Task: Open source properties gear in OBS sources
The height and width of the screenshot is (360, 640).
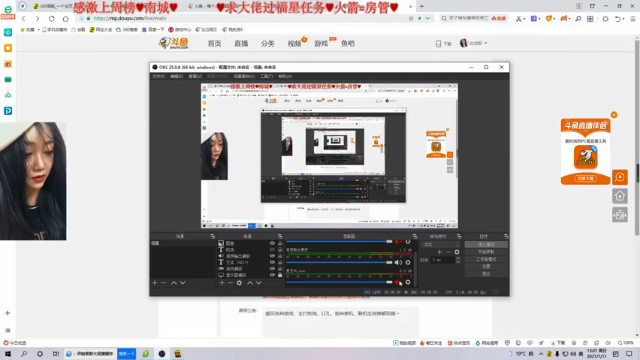Action: [239, 282]
